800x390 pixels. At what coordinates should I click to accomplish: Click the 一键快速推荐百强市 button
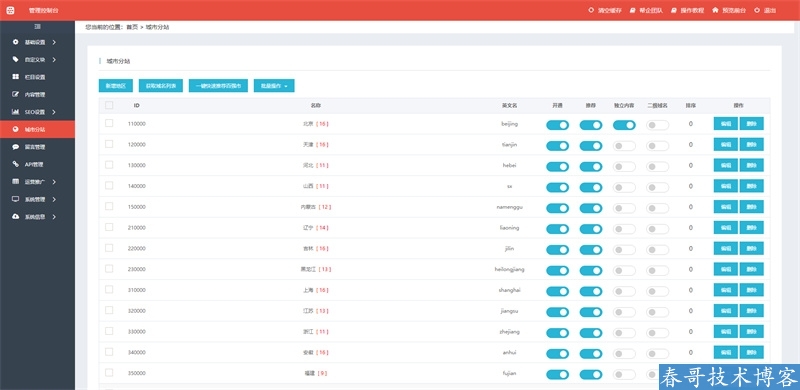218,86
